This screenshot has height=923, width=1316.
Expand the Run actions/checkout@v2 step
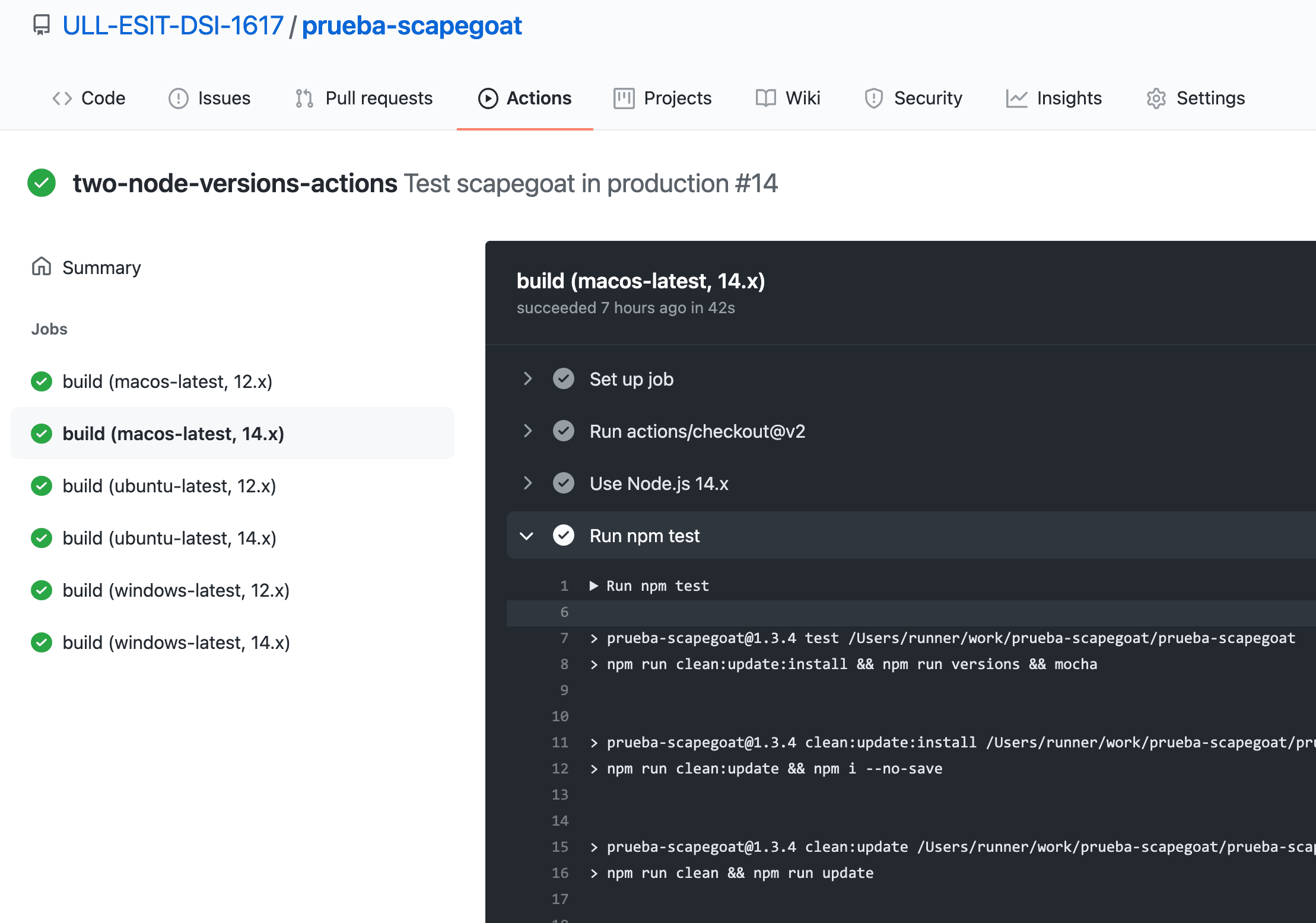click(527, 431)
